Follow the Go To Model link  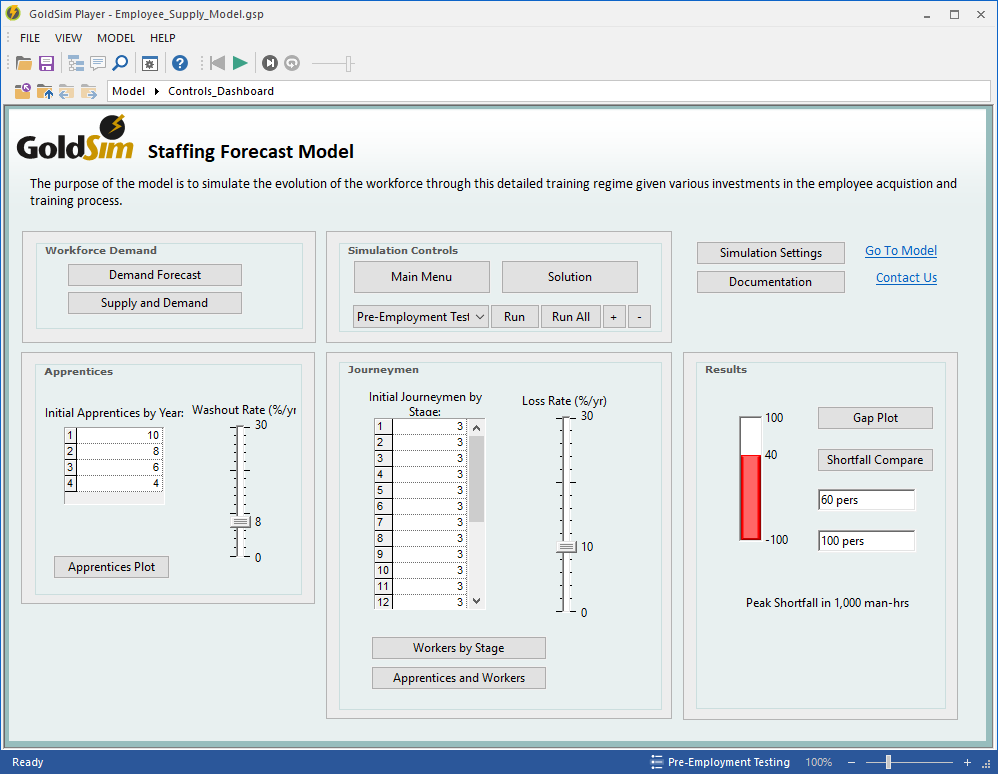[x=901, y=251]
